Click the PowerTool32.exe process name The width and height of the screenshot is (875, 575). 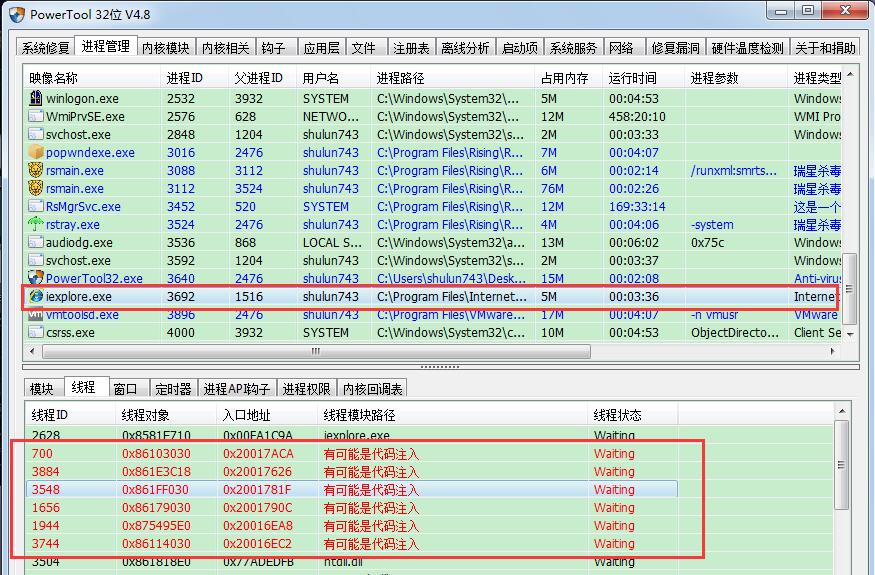[94, 279]
